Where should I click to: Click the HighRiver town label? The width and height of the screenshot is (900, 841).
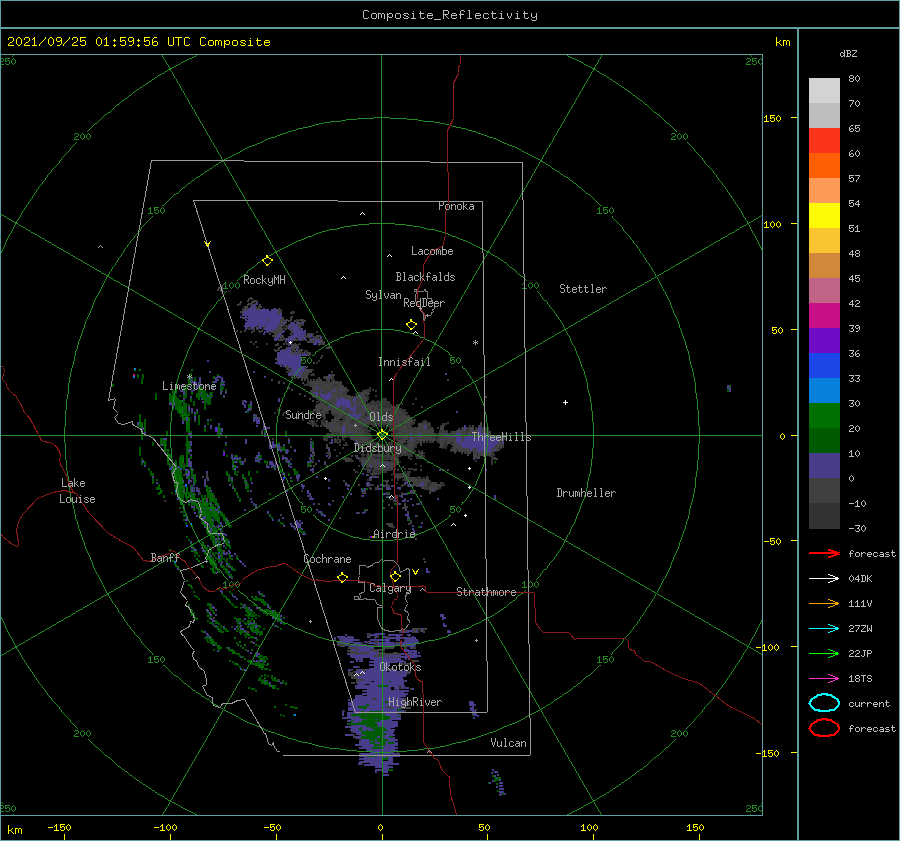pos(415,702)
